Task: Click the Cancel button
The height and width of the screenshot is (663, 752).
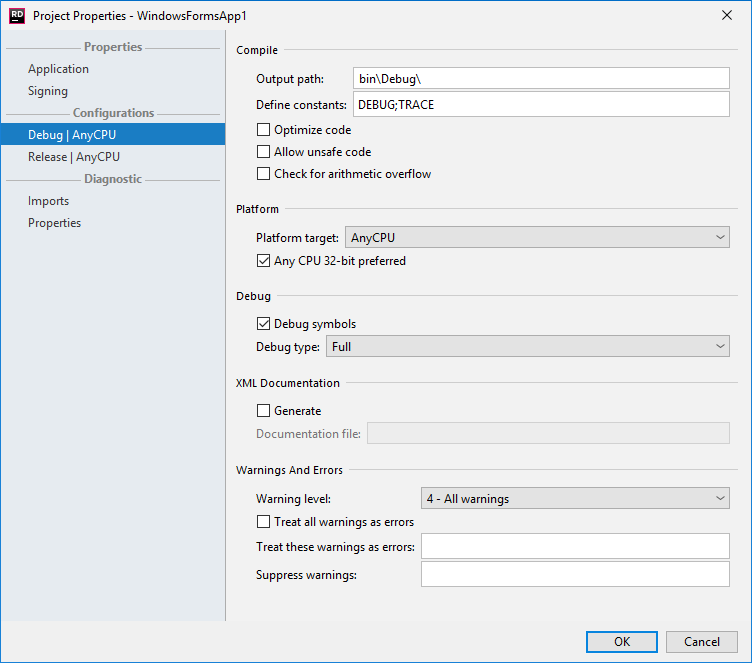Action: click(x=702, y=642)
